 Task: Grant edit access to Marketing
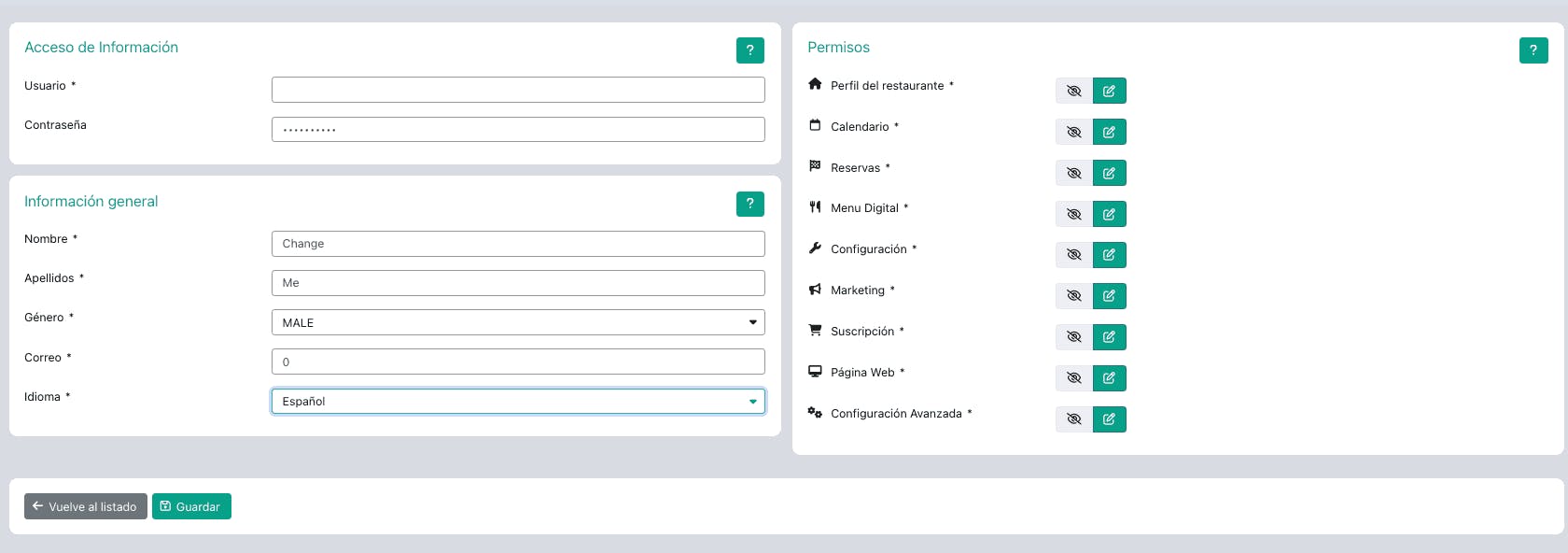(1109, 296)
